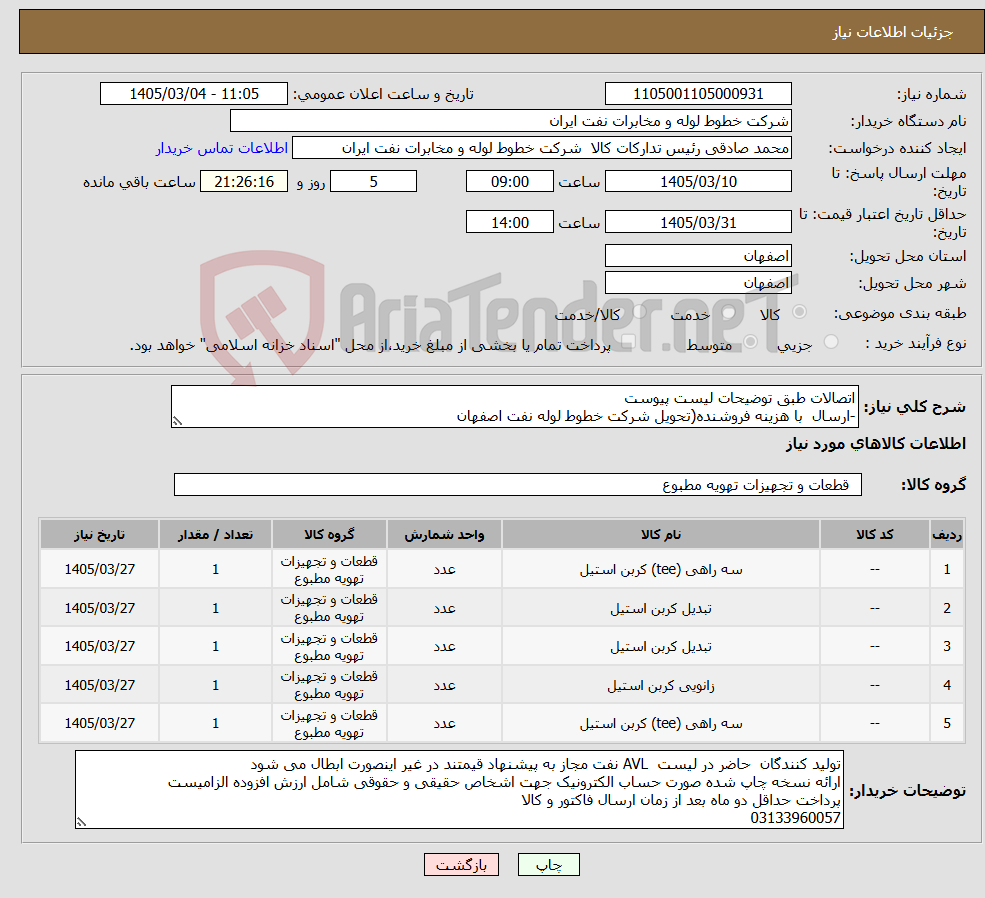Click row 4 item زانویی کربن استیل

tap(661, 686)
